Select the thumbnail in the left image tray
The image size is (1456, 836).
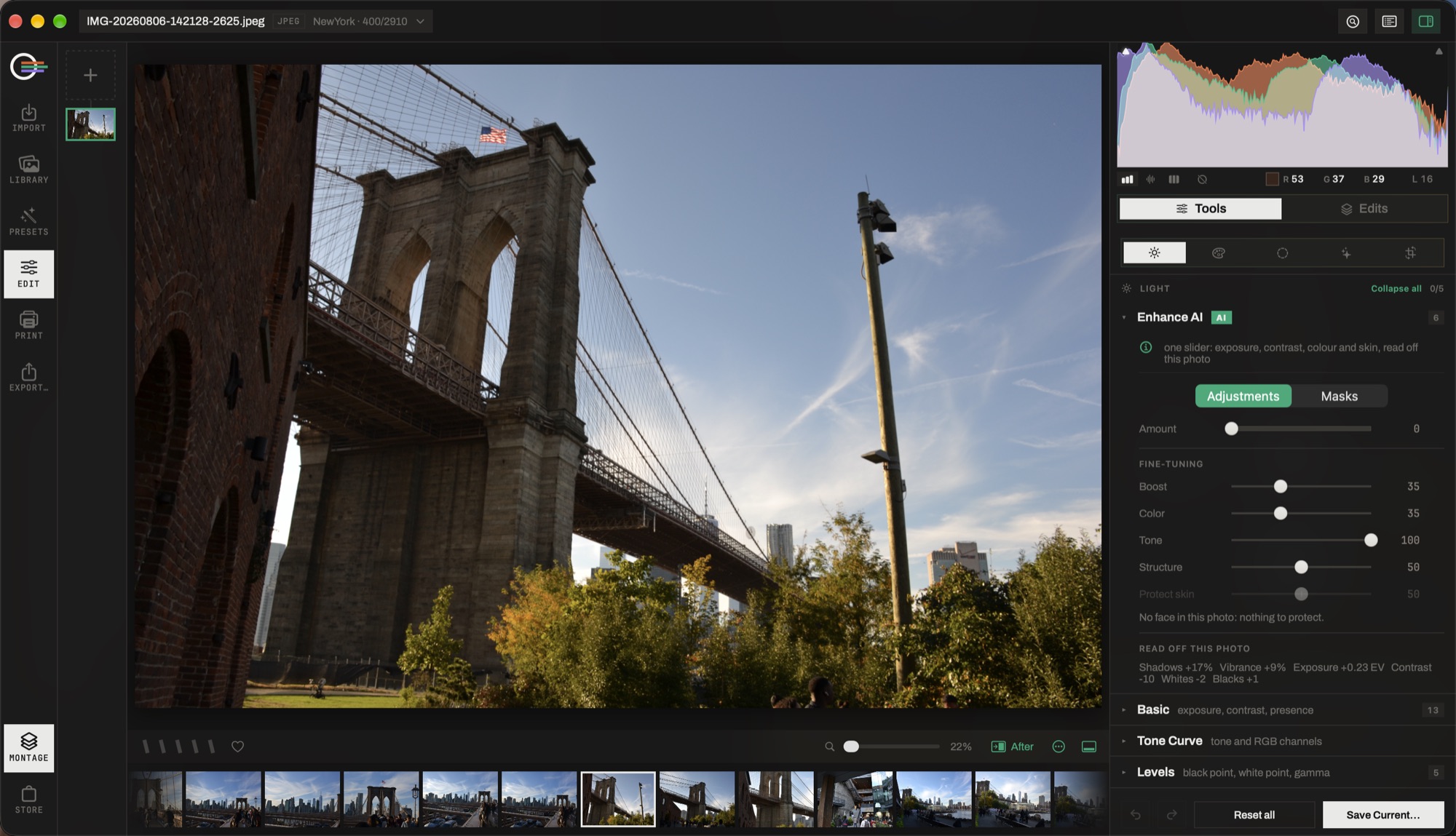90,124
